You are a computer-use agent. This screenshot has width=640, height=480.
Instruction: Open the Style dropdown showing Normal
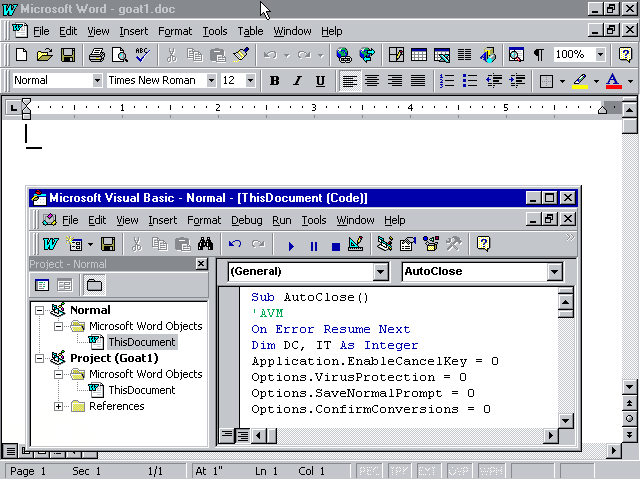click(x=97, y=80)
